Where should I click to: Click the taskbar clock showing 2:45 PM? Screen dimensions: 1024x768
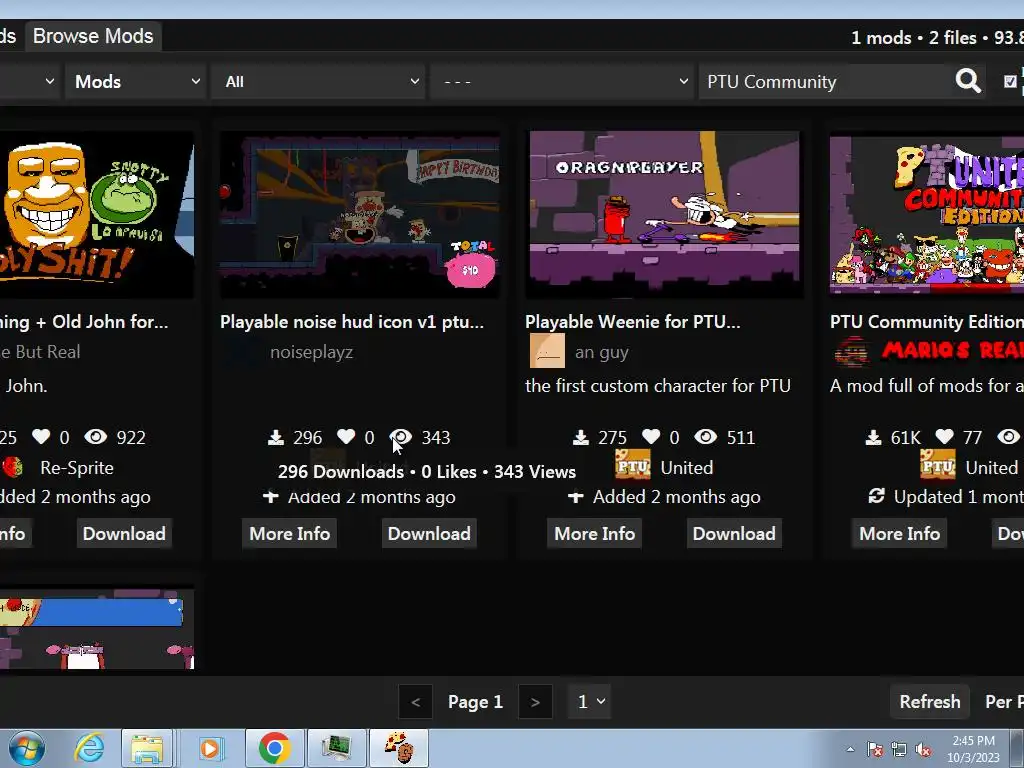pyautogui.click(x=973, y=749)
